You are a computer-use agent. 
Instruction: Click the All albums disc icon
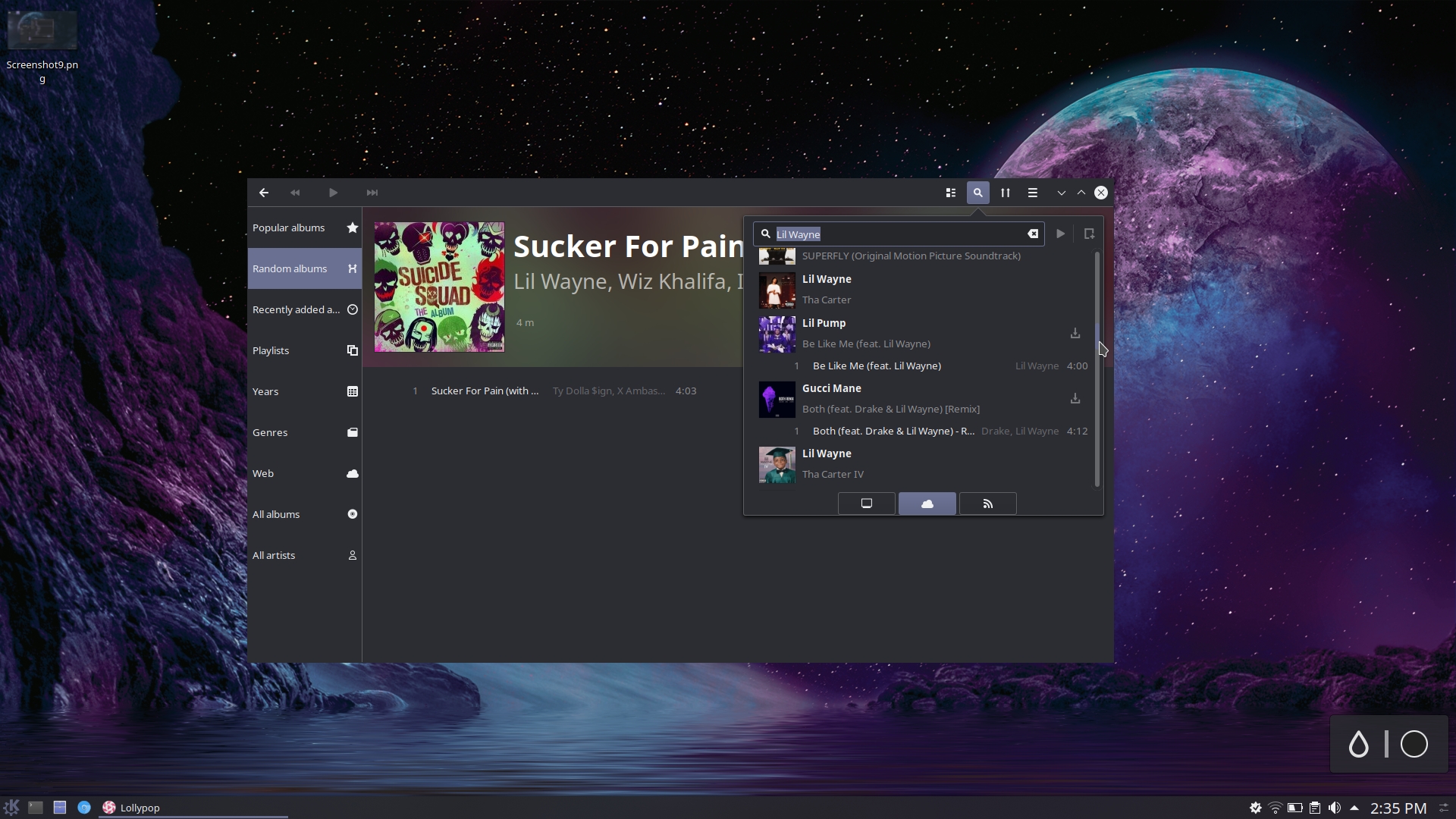click(x=352, y=514)
